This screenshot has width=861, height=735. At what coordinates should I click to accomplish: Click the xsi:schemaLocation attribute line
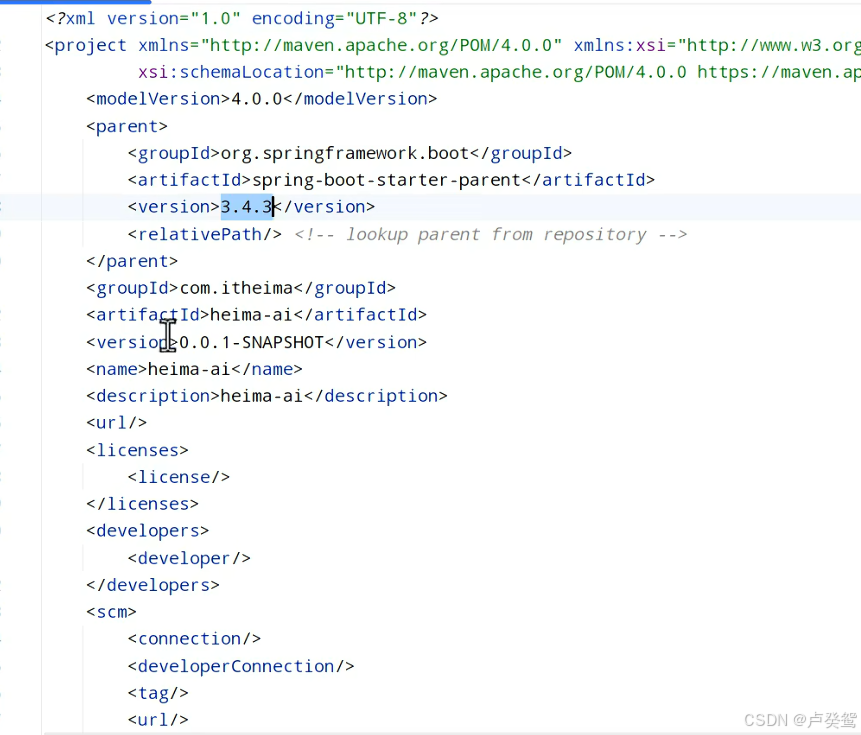point(499,72)
